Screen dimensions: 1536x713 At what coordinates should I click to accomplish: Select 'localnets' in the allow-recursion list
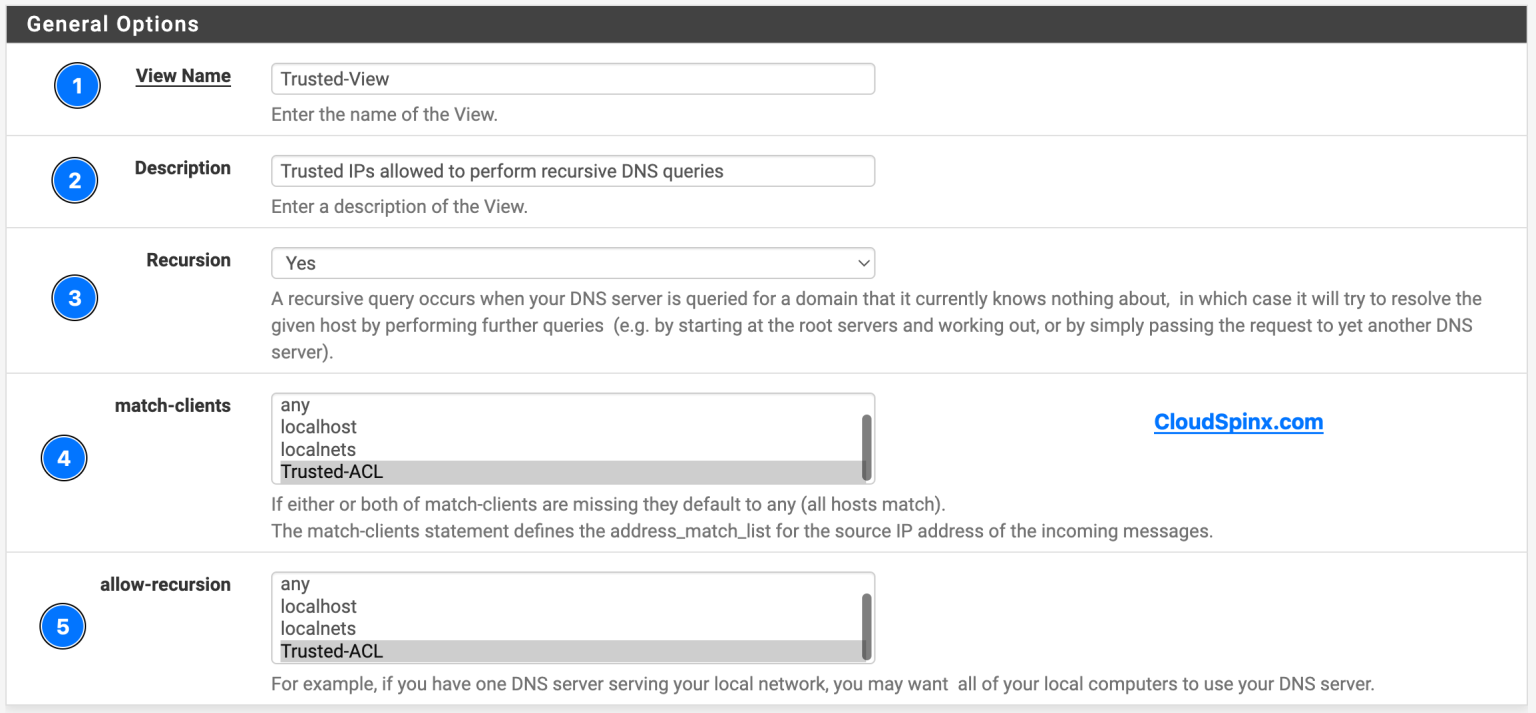coord(400,628)
